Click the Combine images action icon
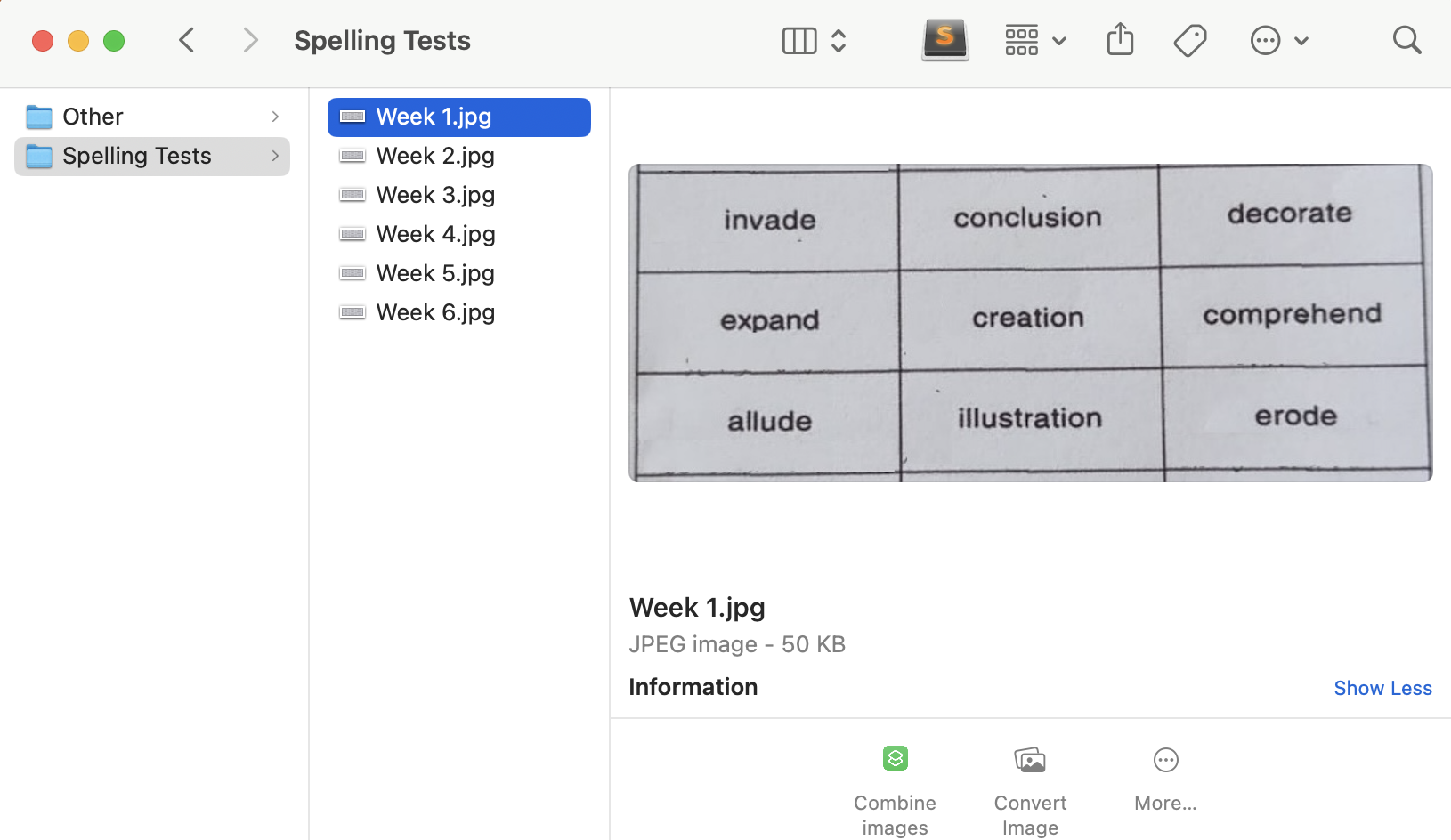 click(895, 759)
